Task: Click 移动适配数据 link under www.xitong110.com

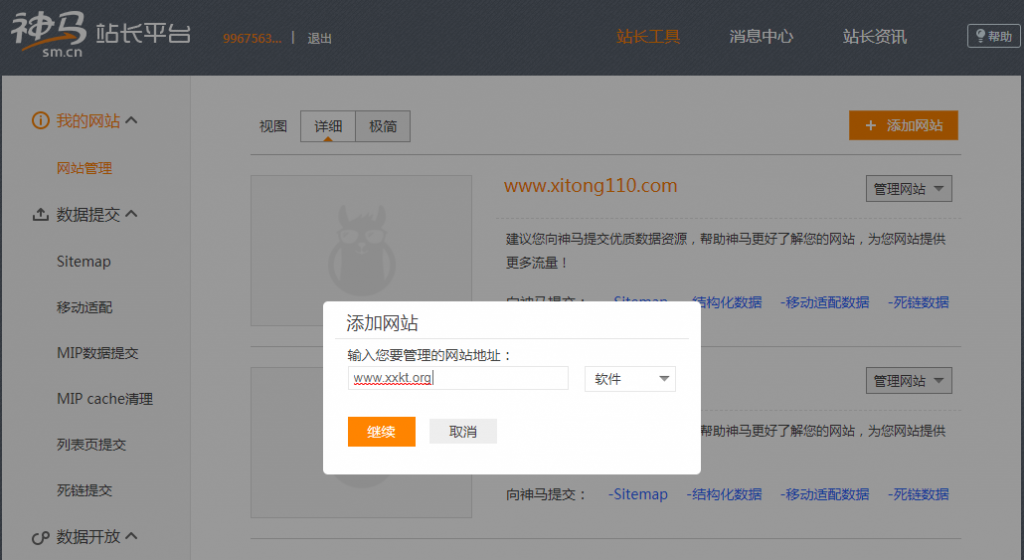Action: click(x=825, y=302)
